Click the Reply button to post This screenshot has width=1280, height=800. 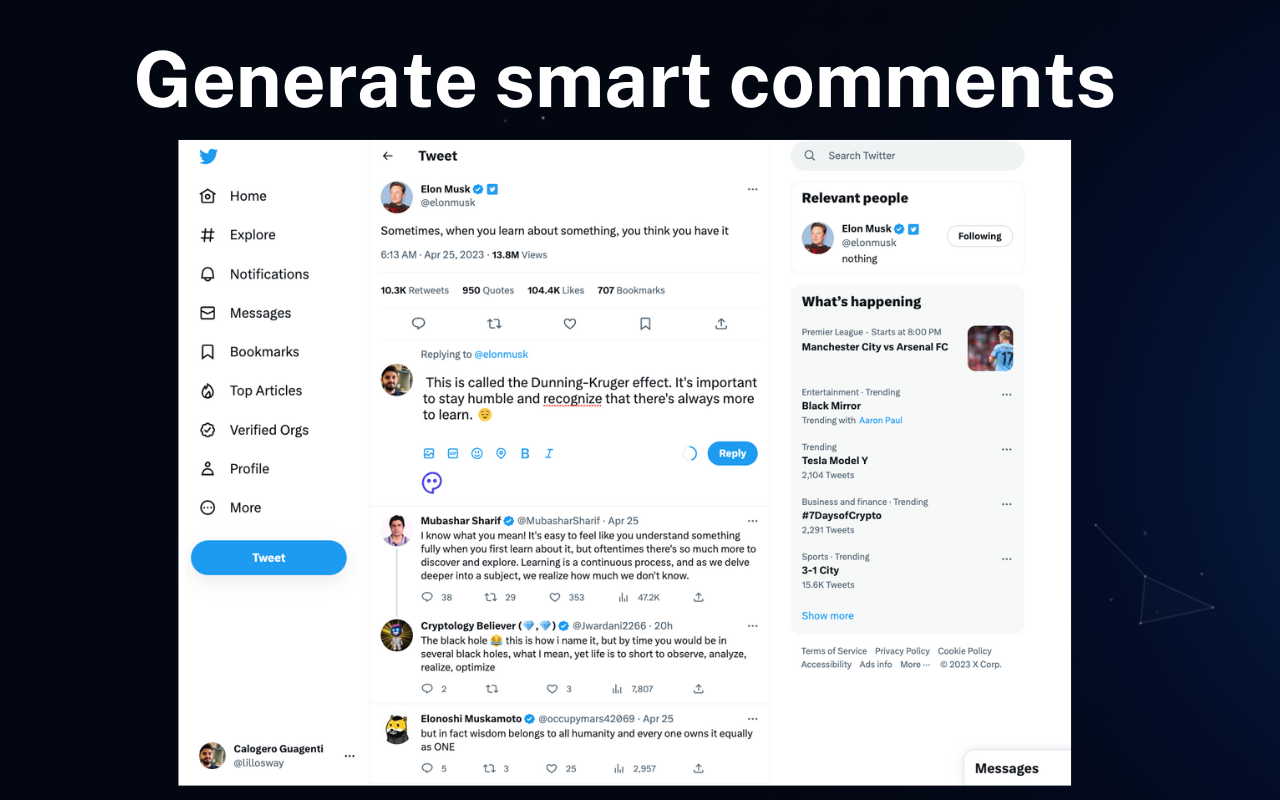(732, 453)
